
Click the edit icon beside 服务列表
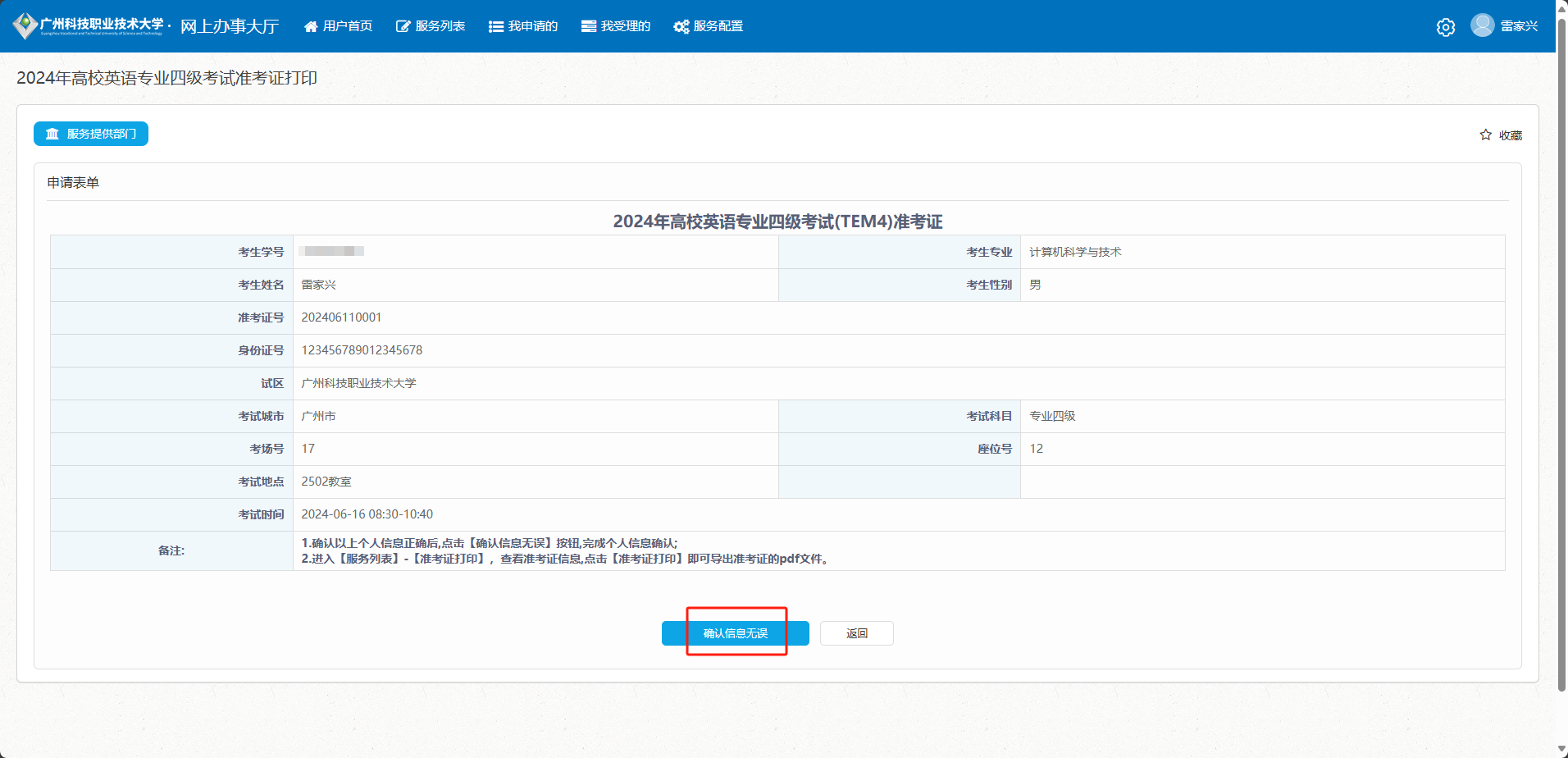403,26
